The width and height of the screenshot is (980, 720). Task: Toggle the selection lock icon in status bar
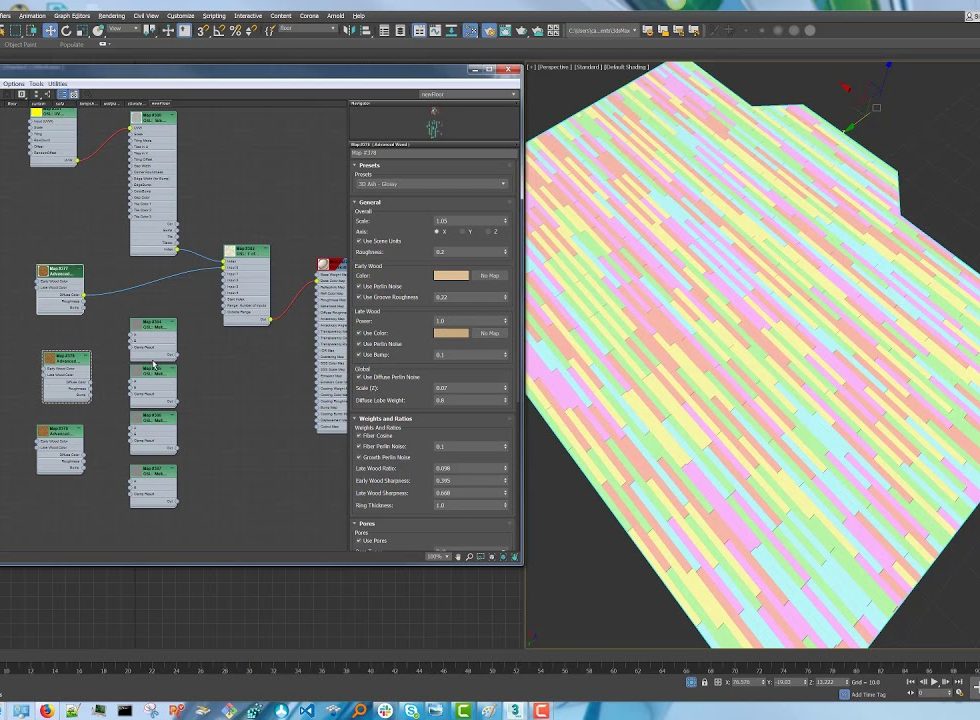pyautogui.click(x=704, y=682)
